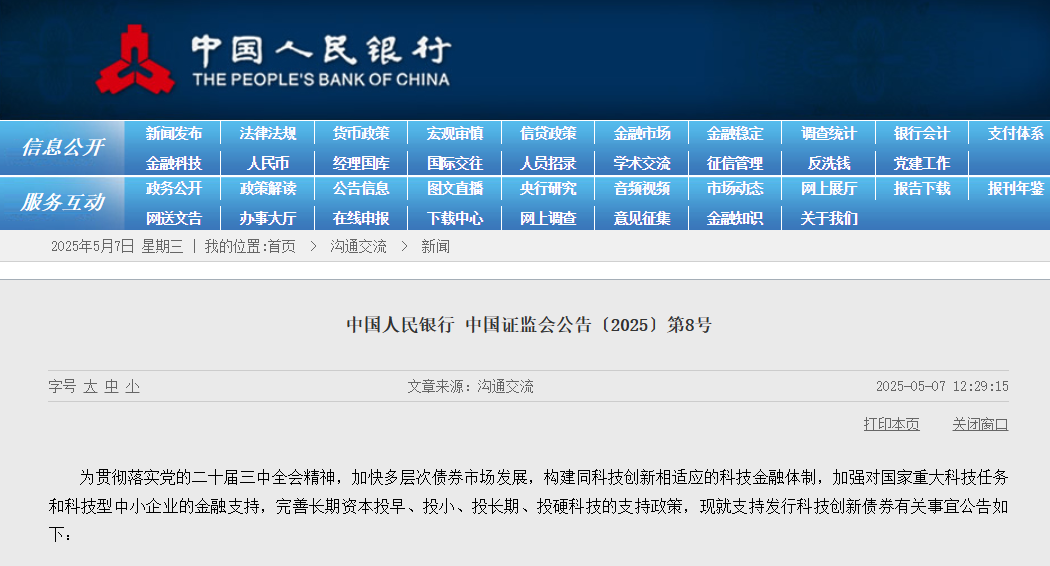The image size is (1050, 566).
Task: Open 公告信息 navigation link
Action: click(361, 189)
